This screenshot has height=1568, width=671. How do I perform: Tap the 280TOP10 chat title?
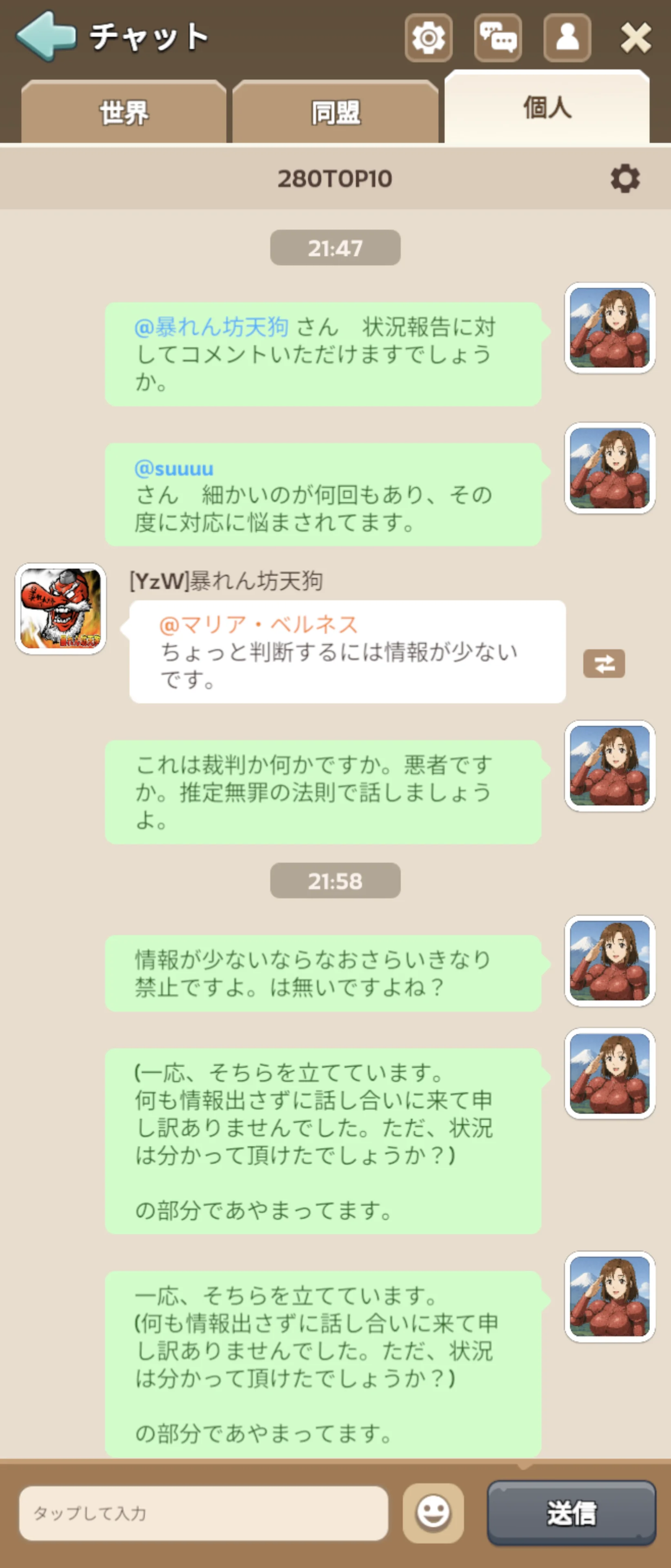(x=335, y=178)
